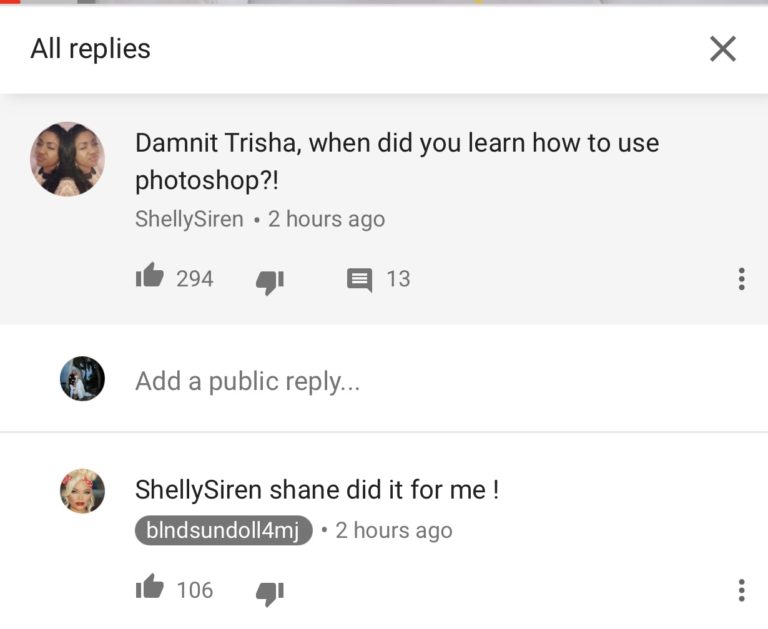This screenshot has width=768, height=629.
Task: Open more options for blndsundoll4mj's reply
Action: pyautogui.click(x=741, y=590)
